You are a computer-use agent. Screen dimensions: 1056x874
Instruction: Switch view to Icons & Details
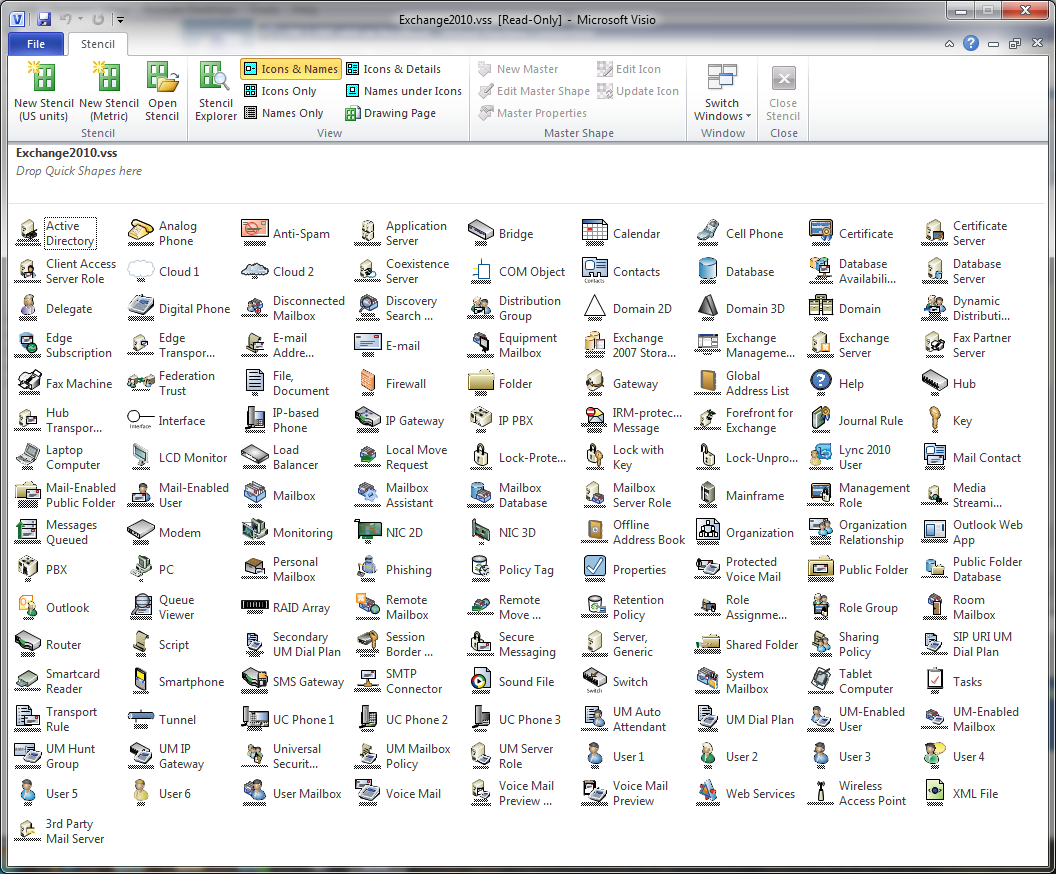[393, 69]
